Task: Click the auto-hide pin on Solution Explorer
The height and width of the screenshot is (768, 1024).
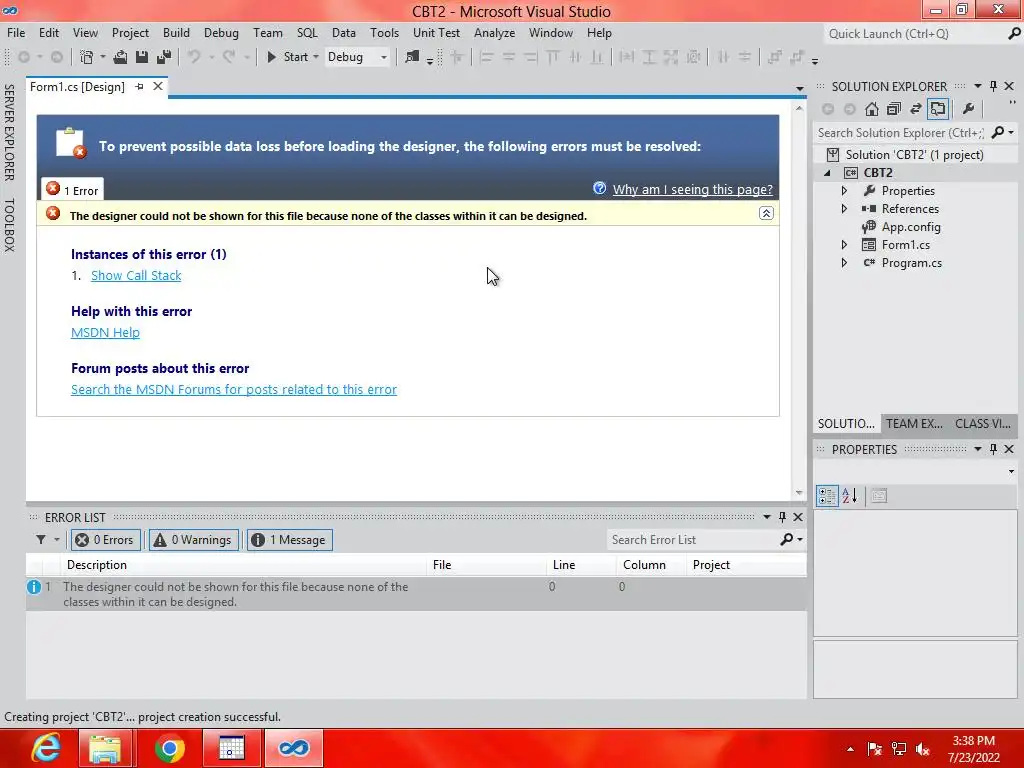Action: [x=993, y=86]
